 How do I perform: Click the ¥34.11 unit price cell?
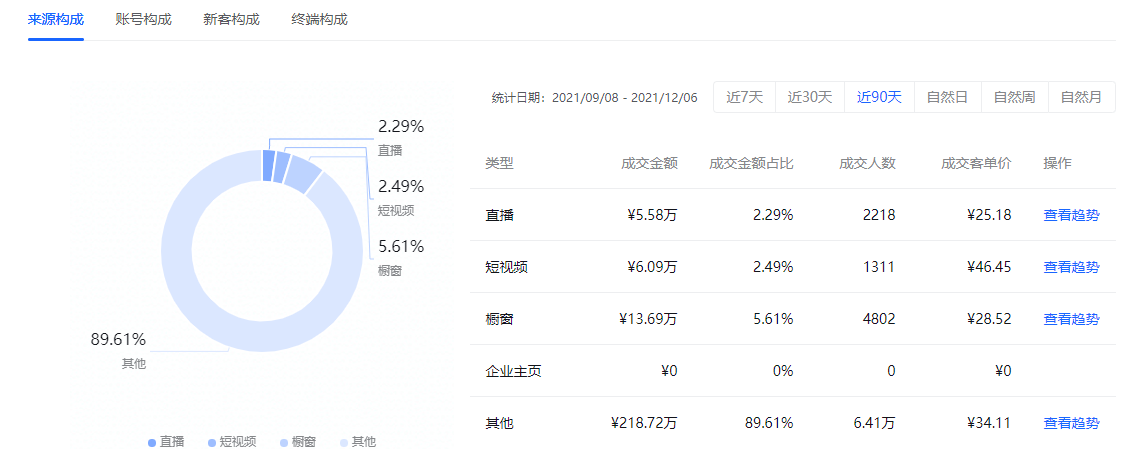click(989, 423)
